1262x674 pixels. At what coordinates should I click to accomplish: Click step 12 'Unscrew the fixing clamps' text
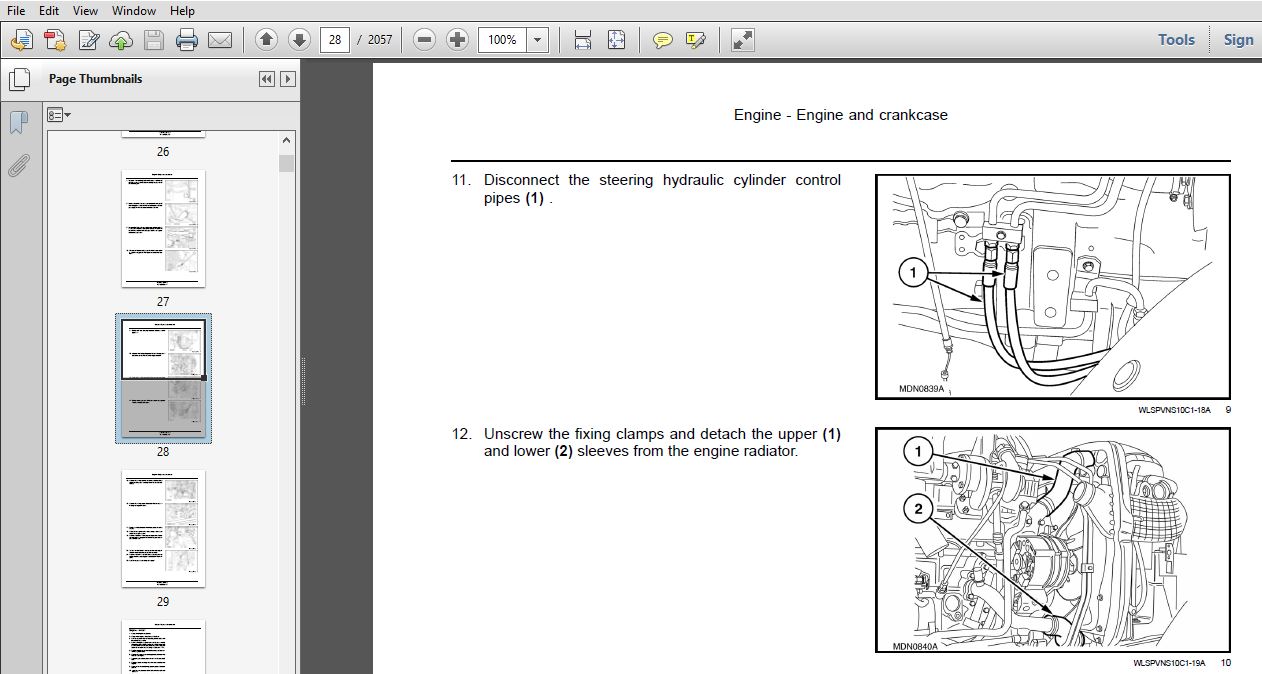pos(662,442)
